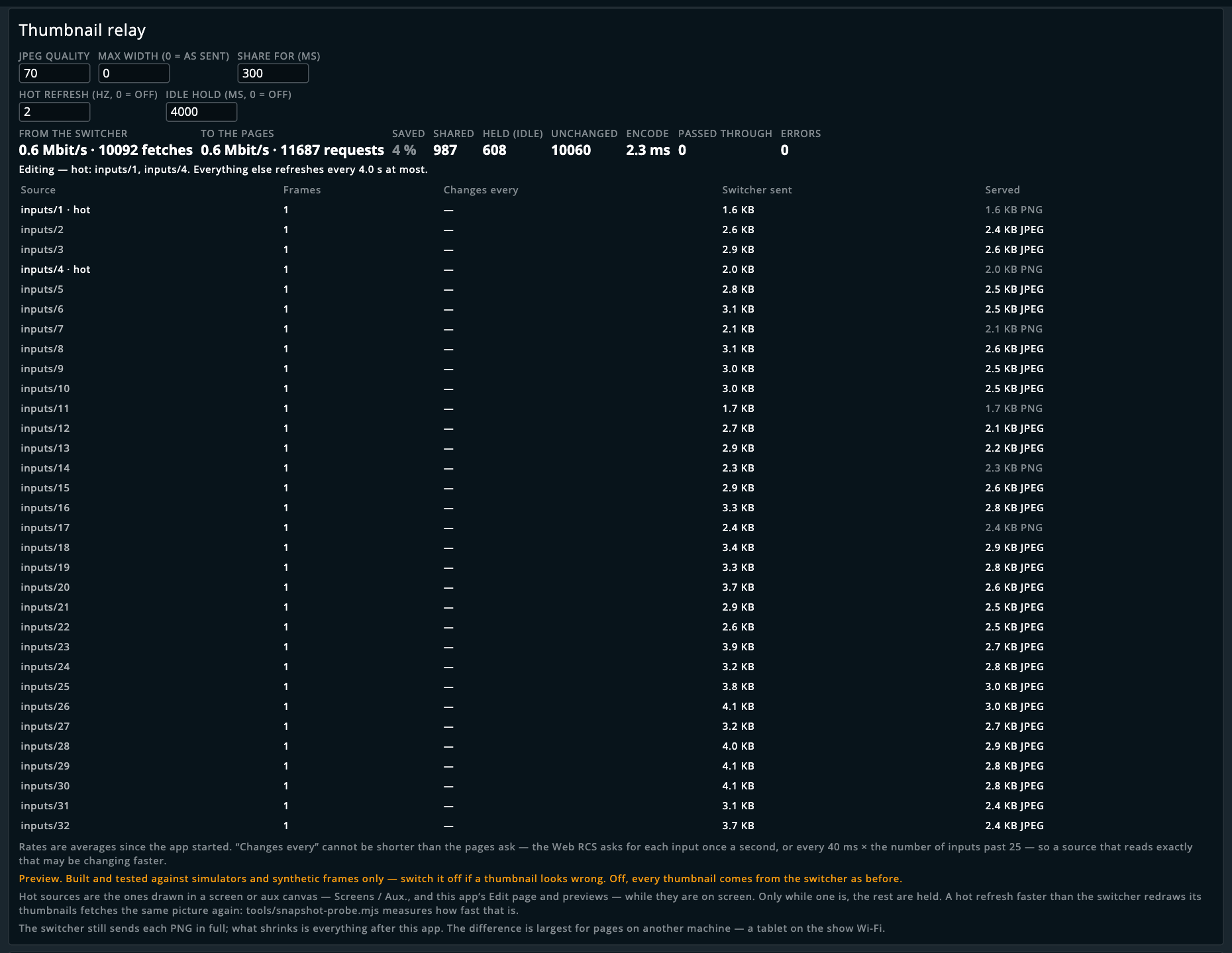Click the Saved '4 %' value
1232x953 pixels.
pos(404,150)
